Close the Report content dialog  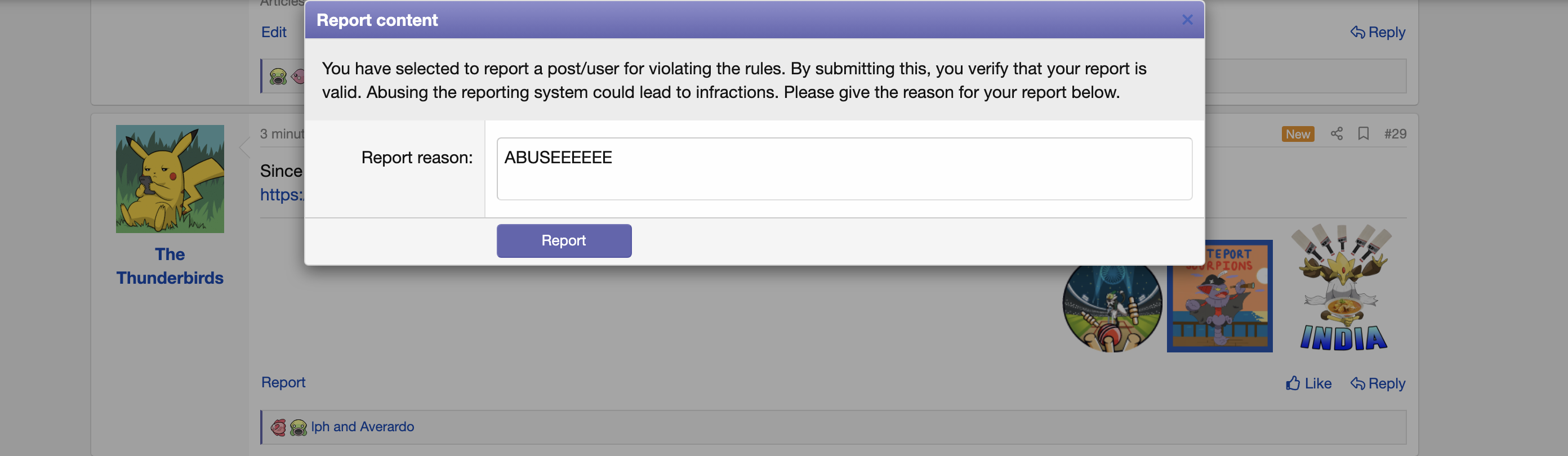[1187, 20]
